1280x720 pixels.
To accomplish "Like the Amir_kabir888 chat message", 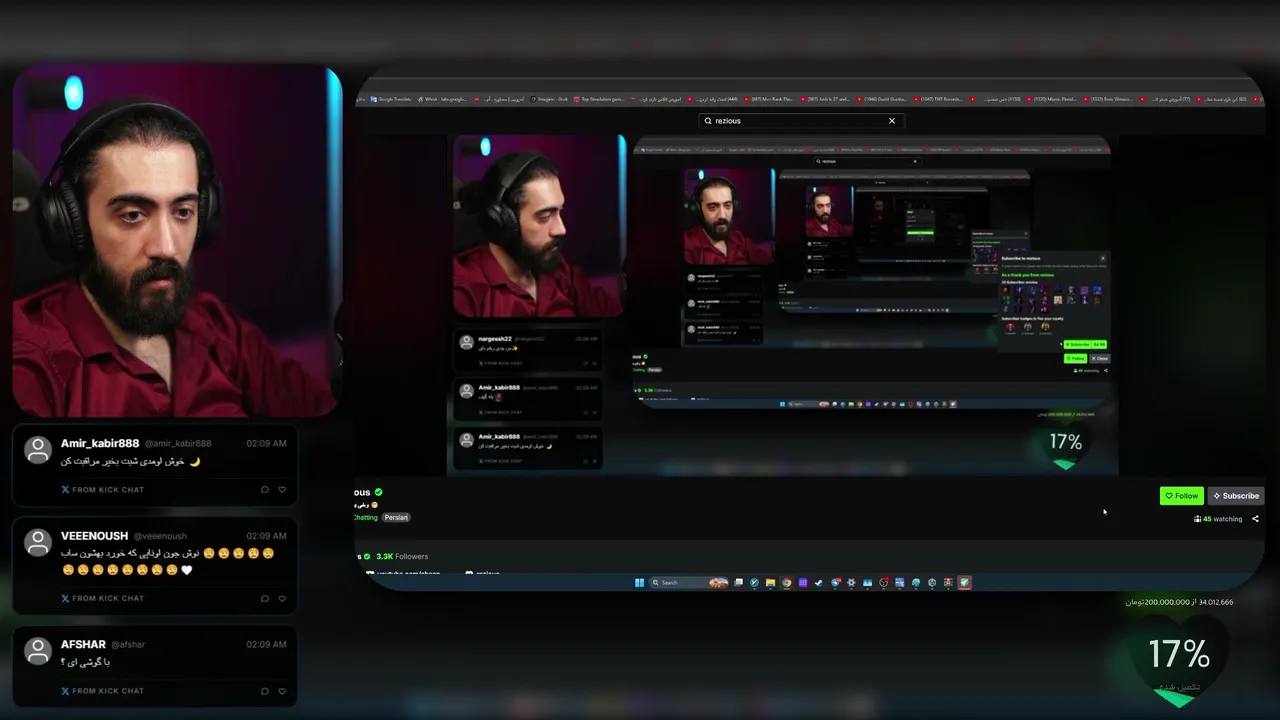I will point(282,490).
